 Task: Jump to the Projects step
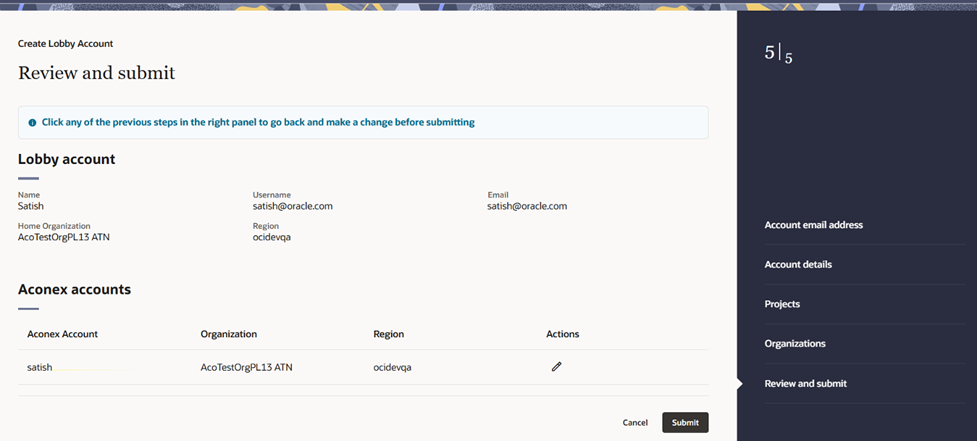coord(782,304)
